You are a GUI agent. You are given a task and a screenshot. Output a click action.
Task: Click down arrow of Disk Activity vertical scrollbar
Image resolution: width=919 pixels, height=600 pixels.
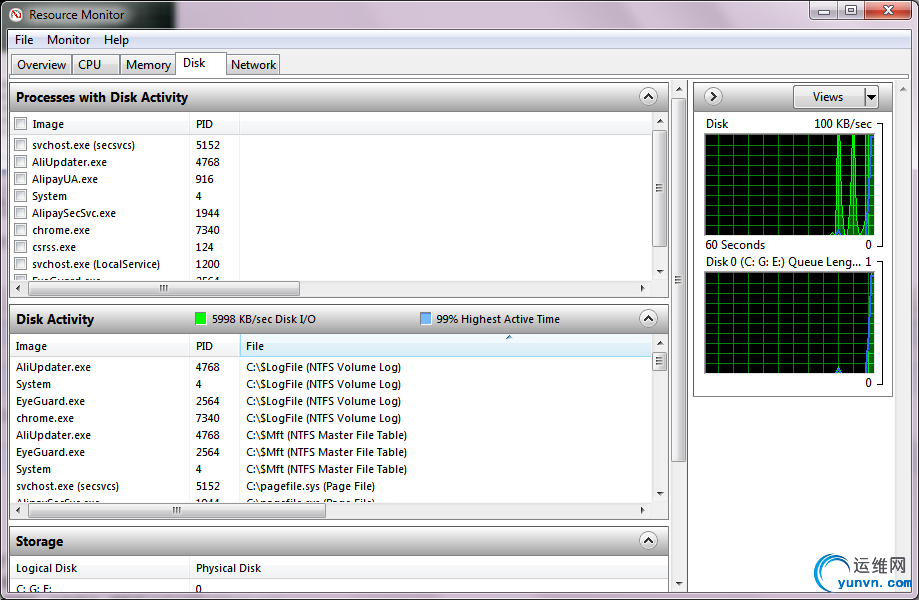(660, 493)
